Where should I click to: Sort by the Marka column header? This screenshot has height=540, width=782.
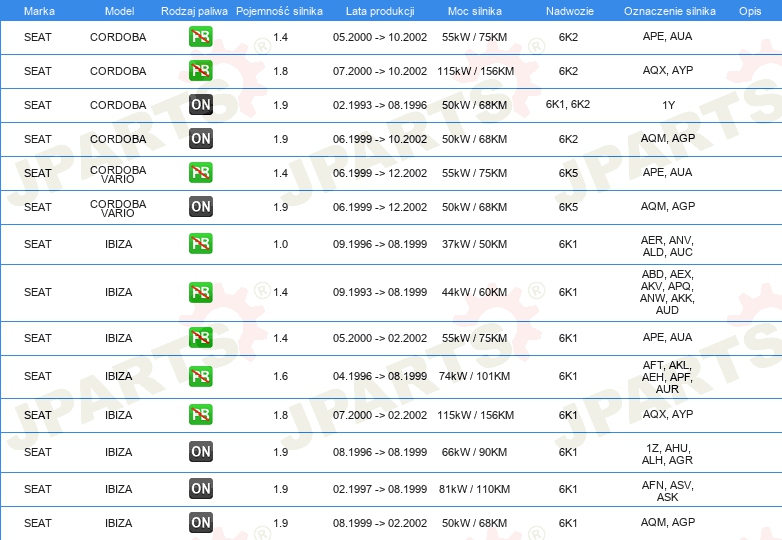tap(39, 11)
